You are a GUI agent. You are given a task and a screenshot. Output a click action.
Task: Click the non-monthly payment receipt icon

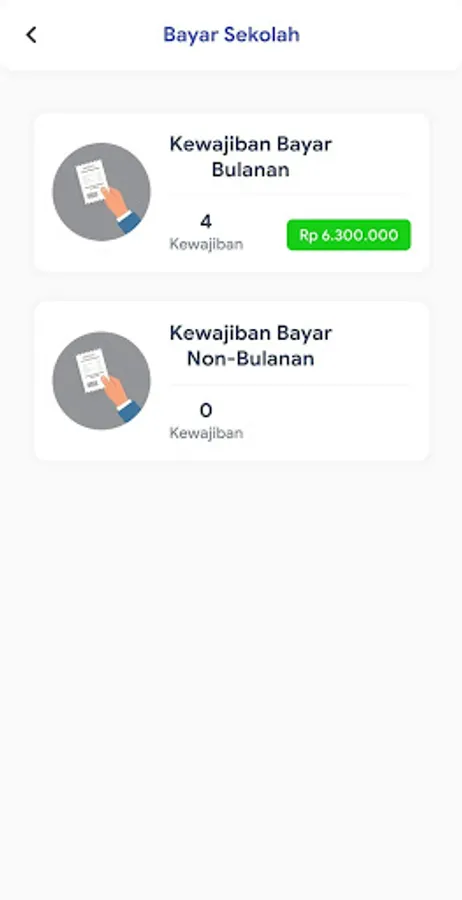[102, 380]
